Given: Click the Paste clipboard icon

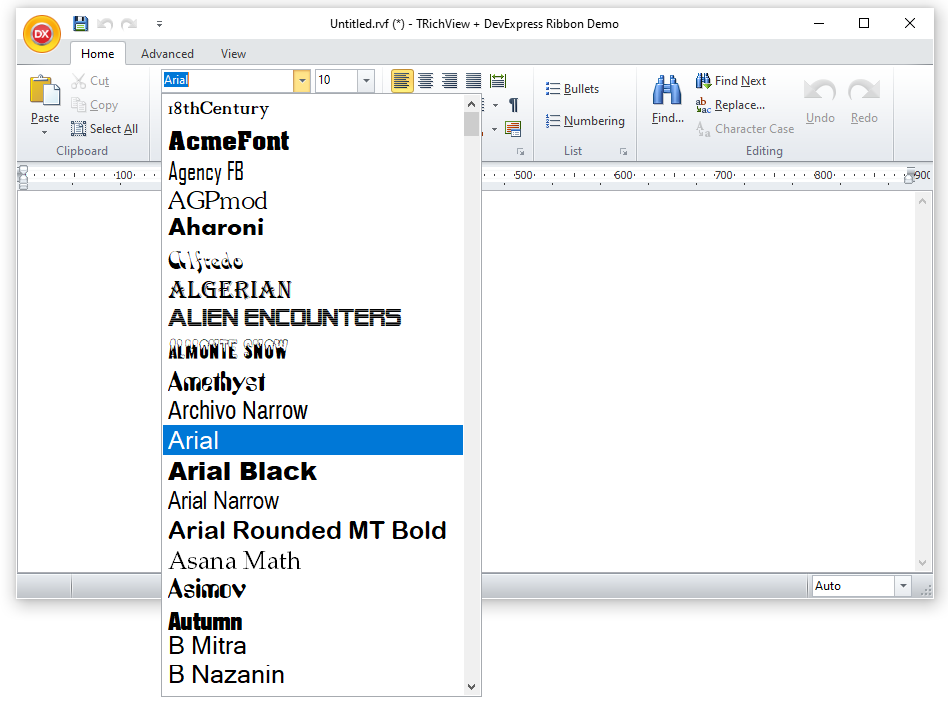Looking at the screenshot, I should [x=45, y=92].
